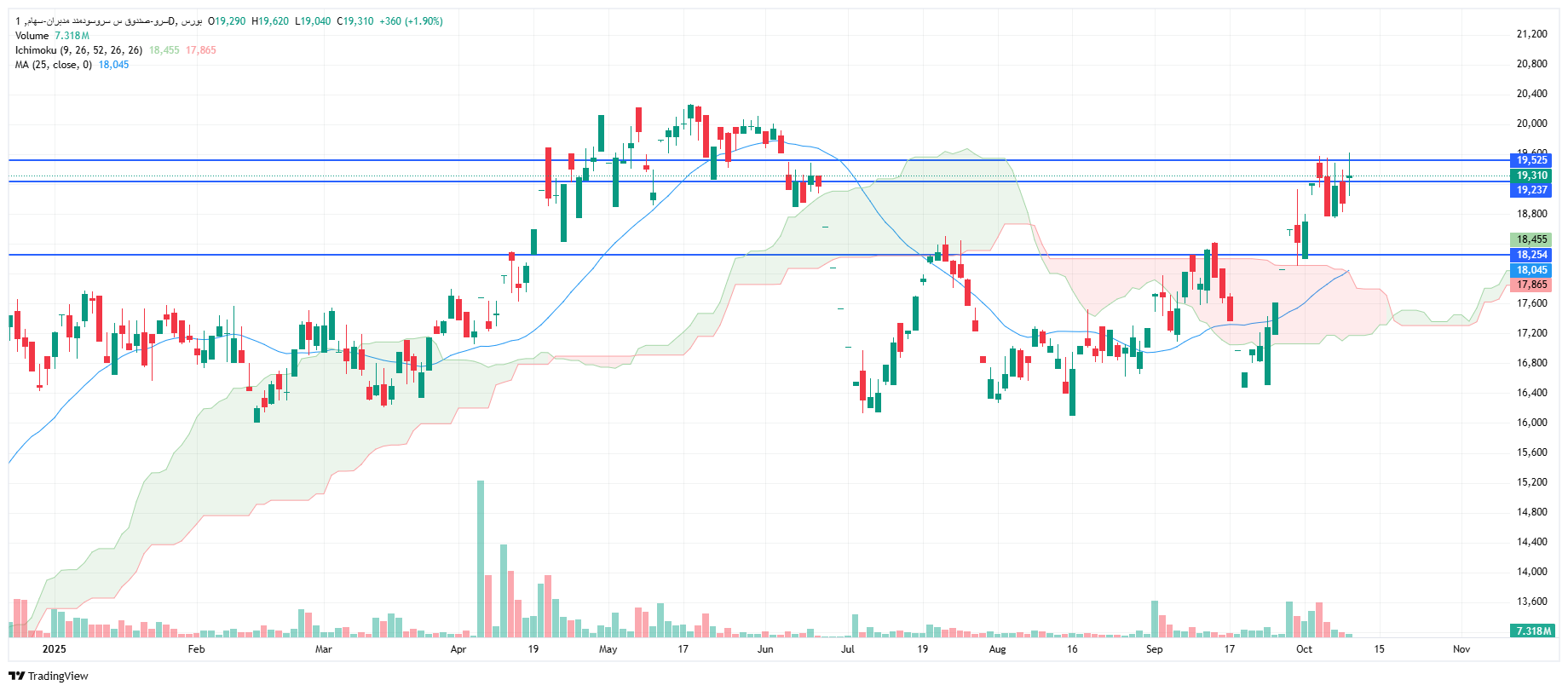Click the 7.318M volume label on axis
The height and width of the screenshot is (691, 1568).
point(1533,631)
